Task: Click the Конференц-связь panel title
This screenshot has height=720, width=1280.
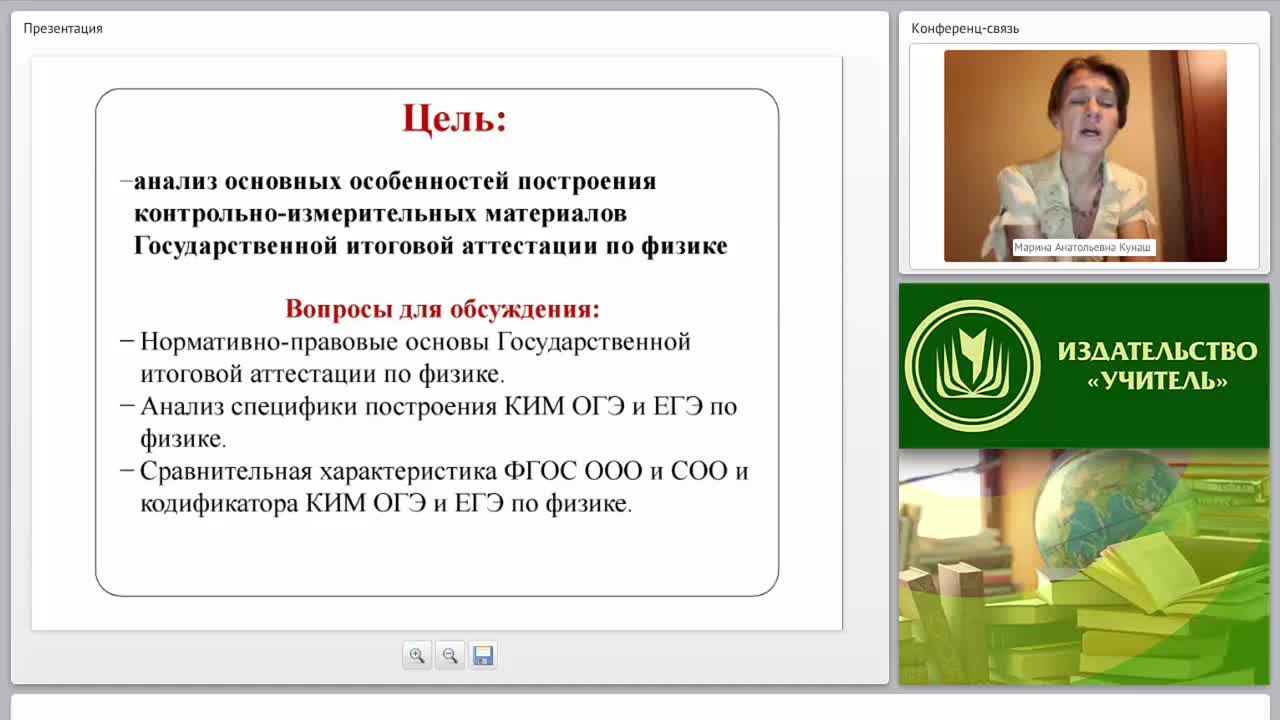Action: tap(965, 28)
